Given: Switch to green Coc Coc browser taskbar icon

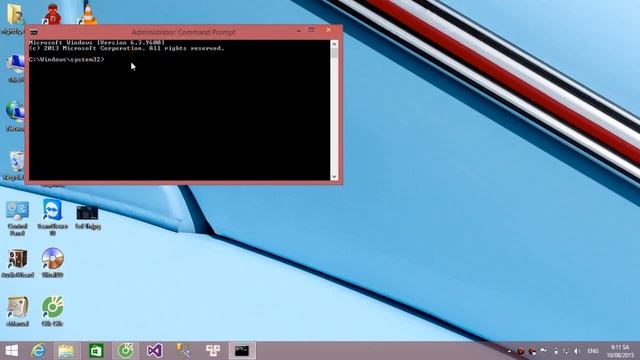Looking at the screenshot, I should pyautogui.click(x=125, y=351).
